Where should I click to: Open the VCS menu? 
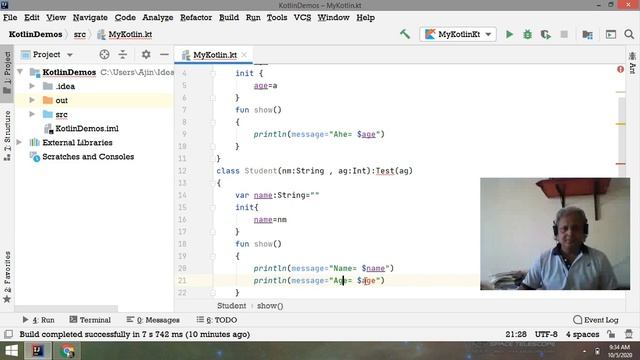pos(302,18)
